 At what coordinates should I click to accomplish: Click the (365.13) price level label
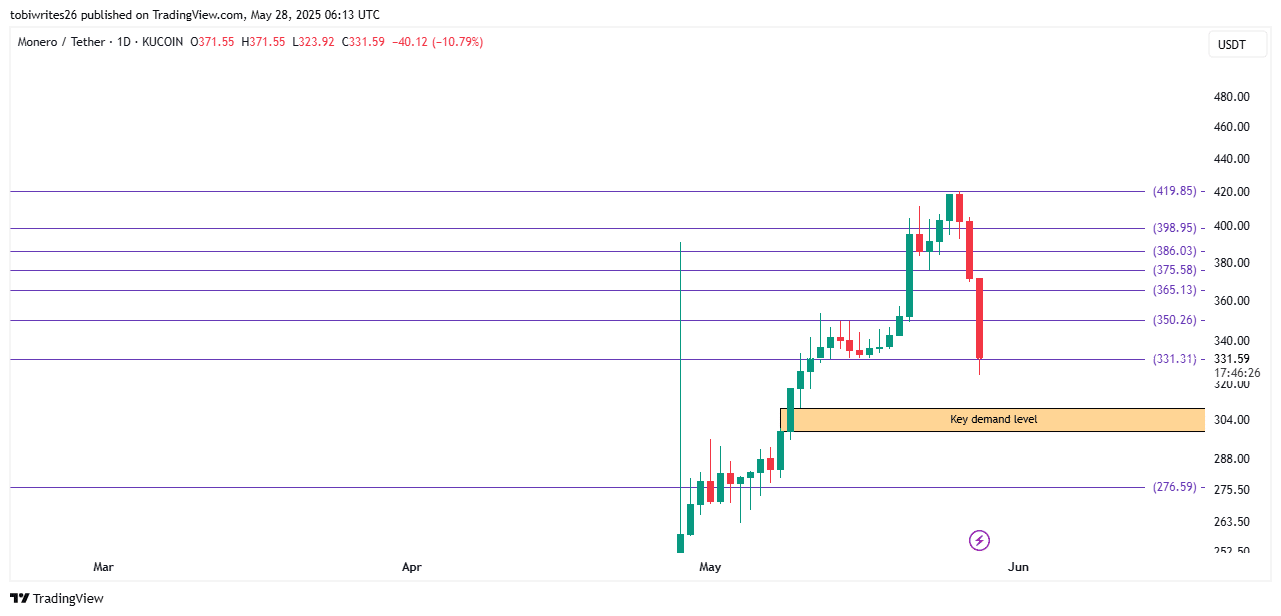(1174, 290)
